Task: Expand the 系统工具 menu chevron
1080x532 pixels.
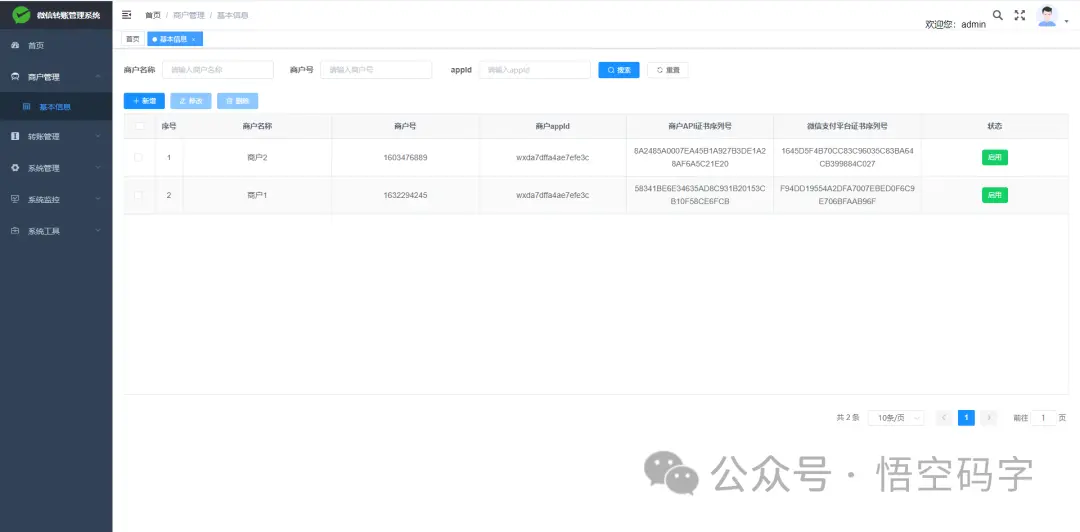Action: coord(98,230)
